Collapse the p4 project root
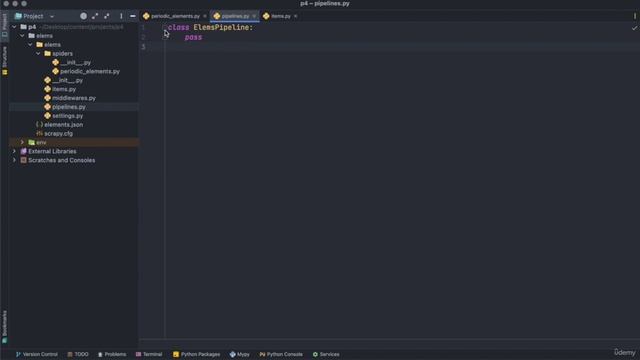640x360 pixels. pos(14,27)
